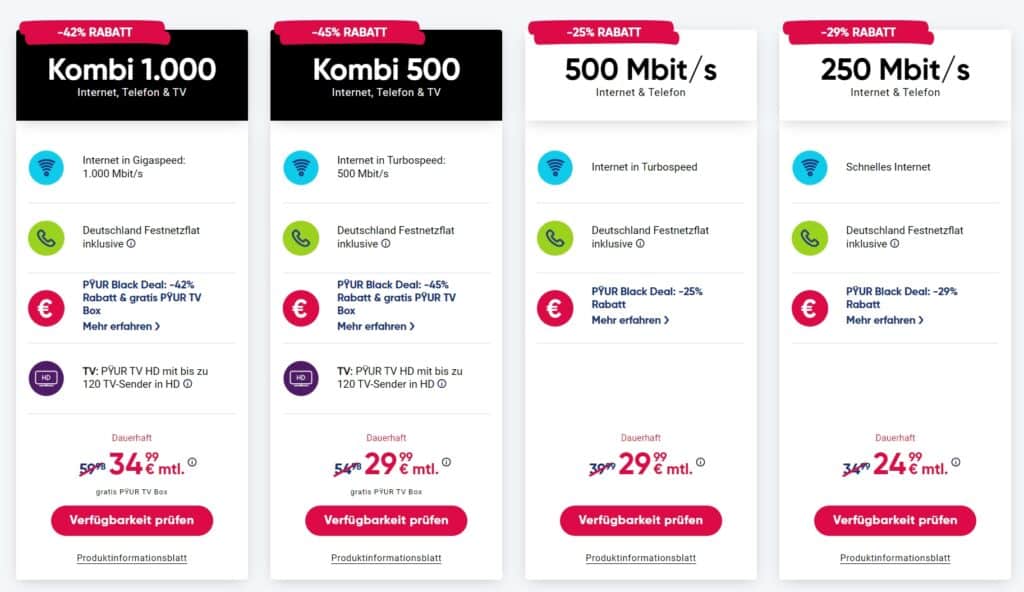
Task: Select the euro icon on the 250 Mbit/s plan
Action: coord(811,306)
